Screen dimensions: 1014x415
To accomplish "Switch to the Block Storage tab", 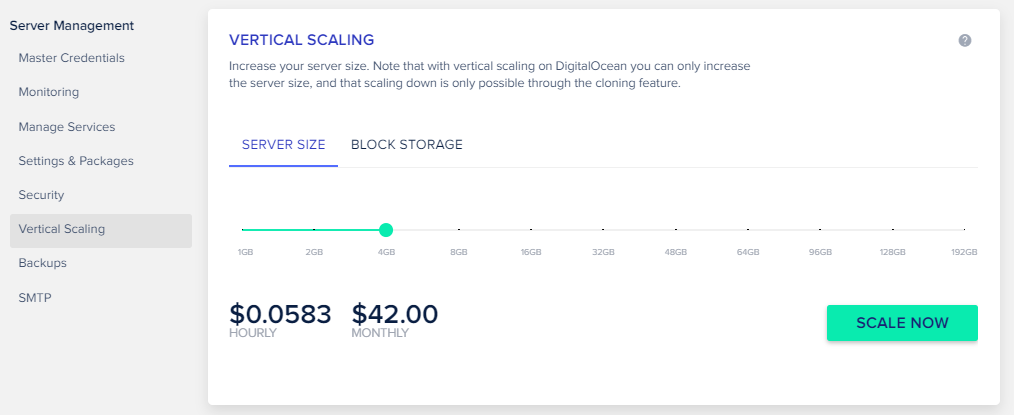I will pos(406,144).
